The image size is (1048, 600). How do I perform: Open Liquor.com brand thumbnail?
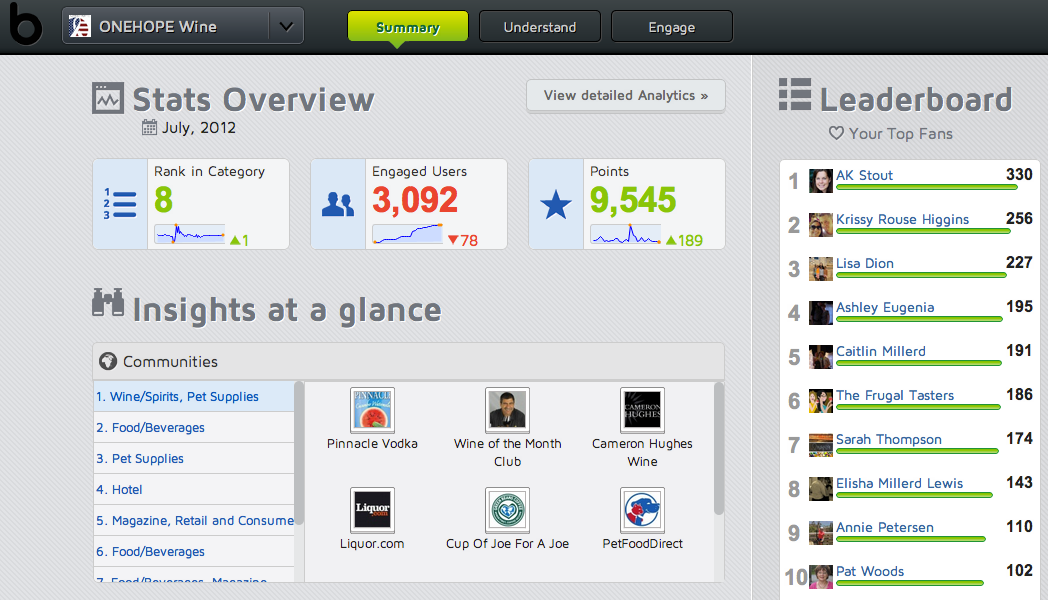[x=372, y=510]
